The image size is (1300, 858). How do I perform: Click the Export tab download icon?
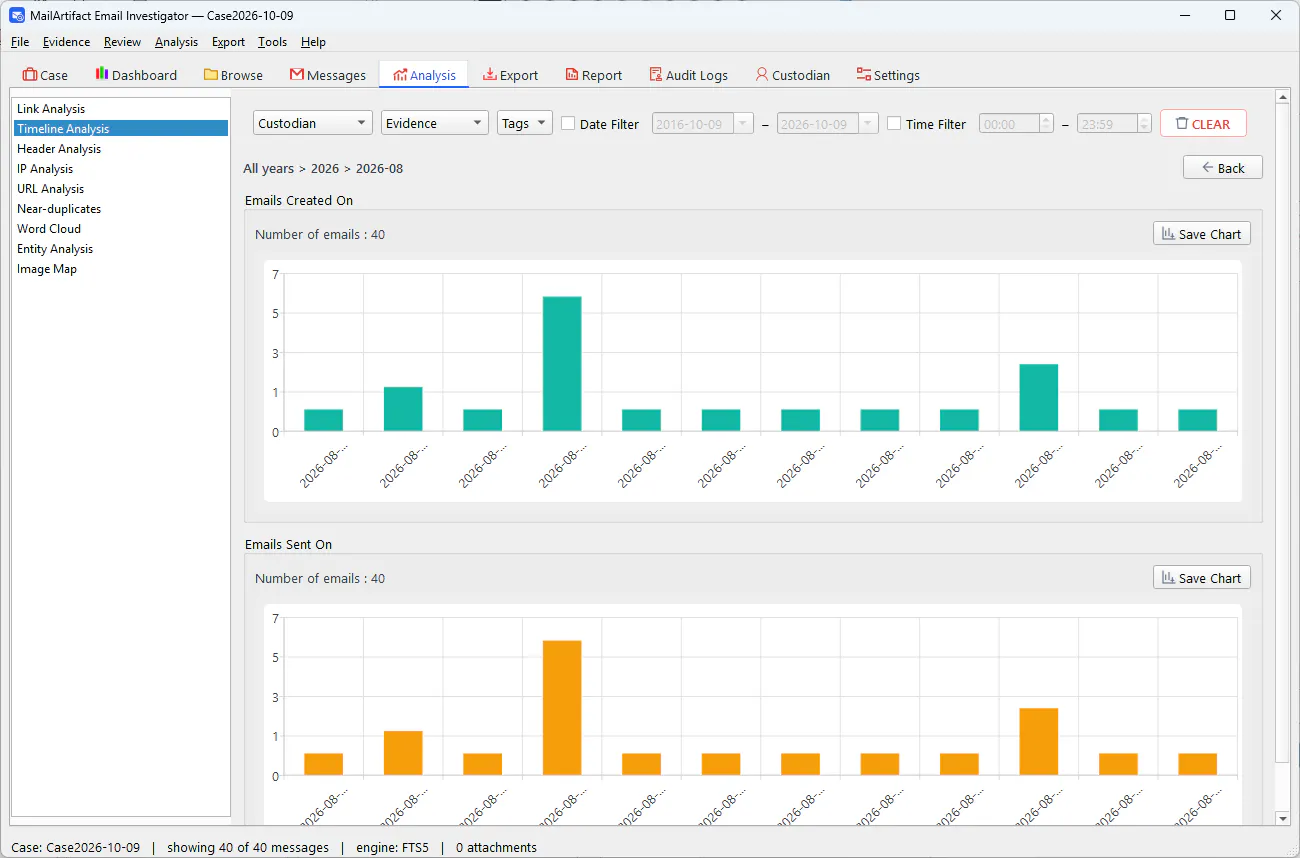point(490,75)
